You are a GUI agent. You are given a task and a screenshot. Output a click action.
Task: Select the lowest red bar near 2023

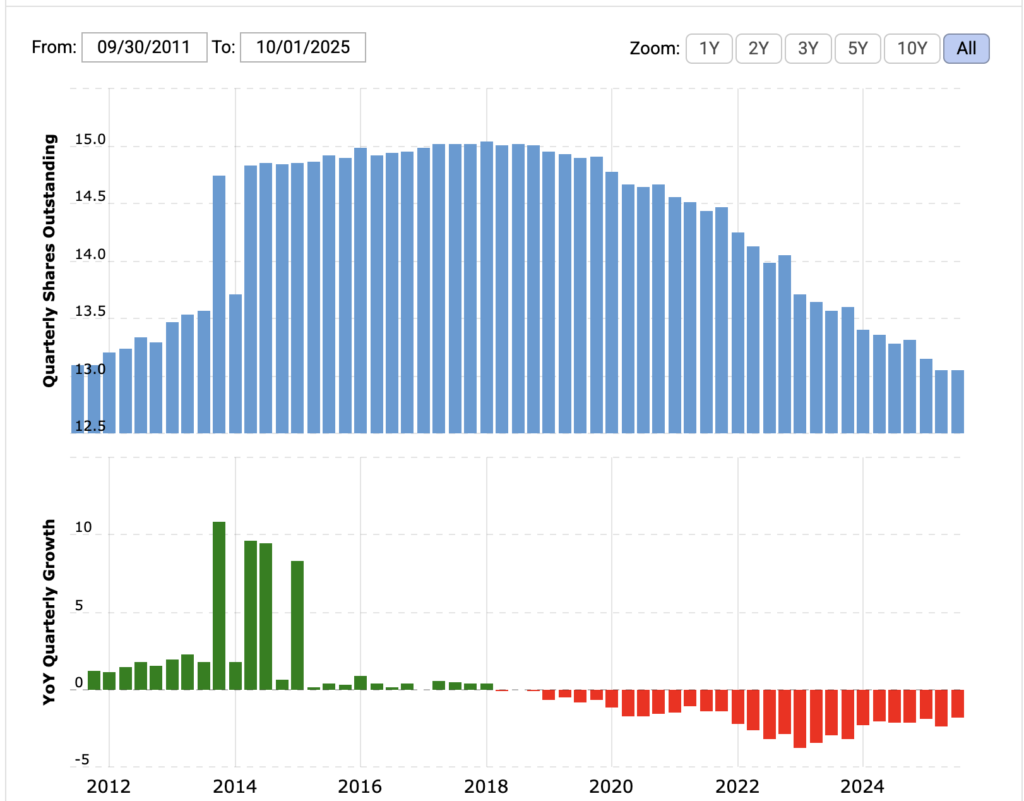click(x=799, y=718)
